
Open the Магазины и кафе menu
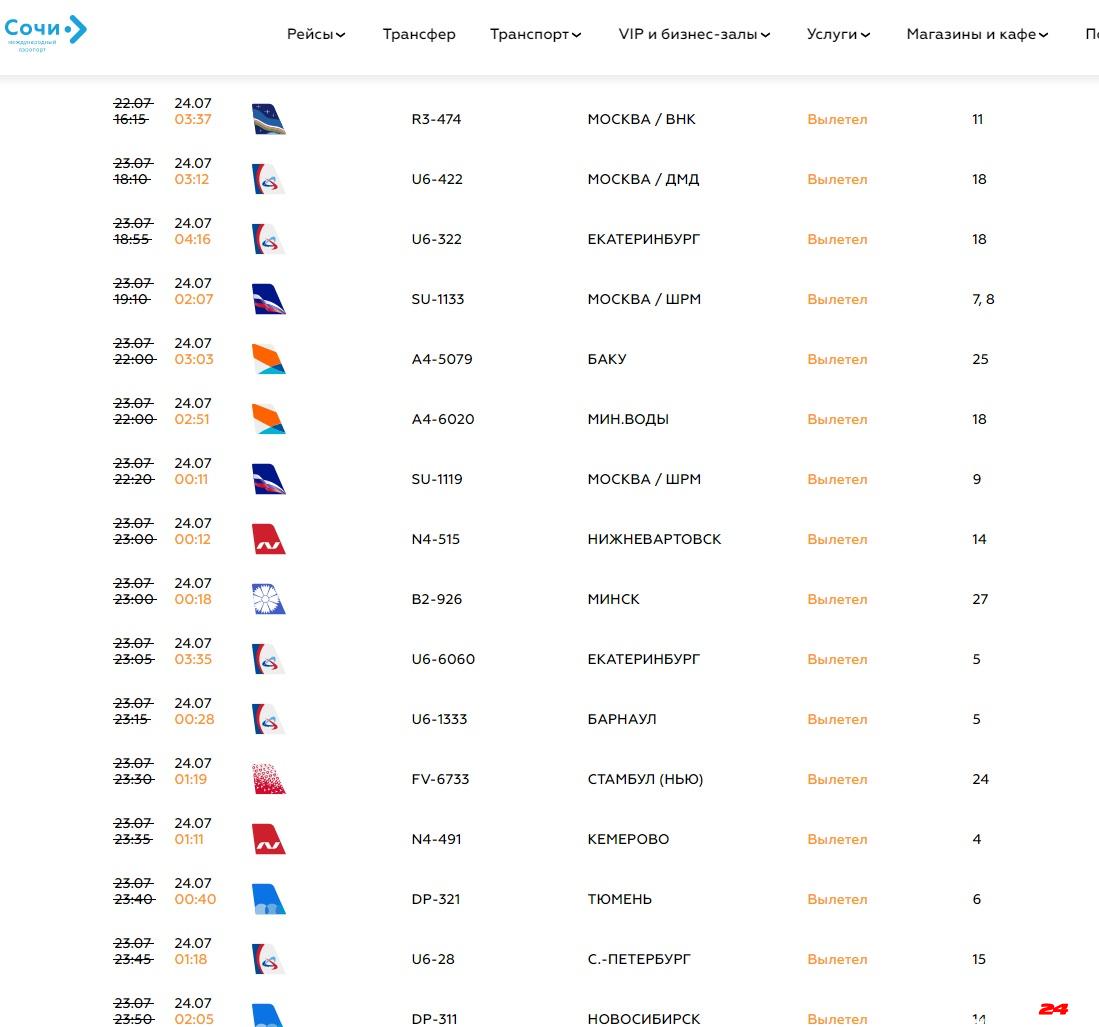pos(977,34)
